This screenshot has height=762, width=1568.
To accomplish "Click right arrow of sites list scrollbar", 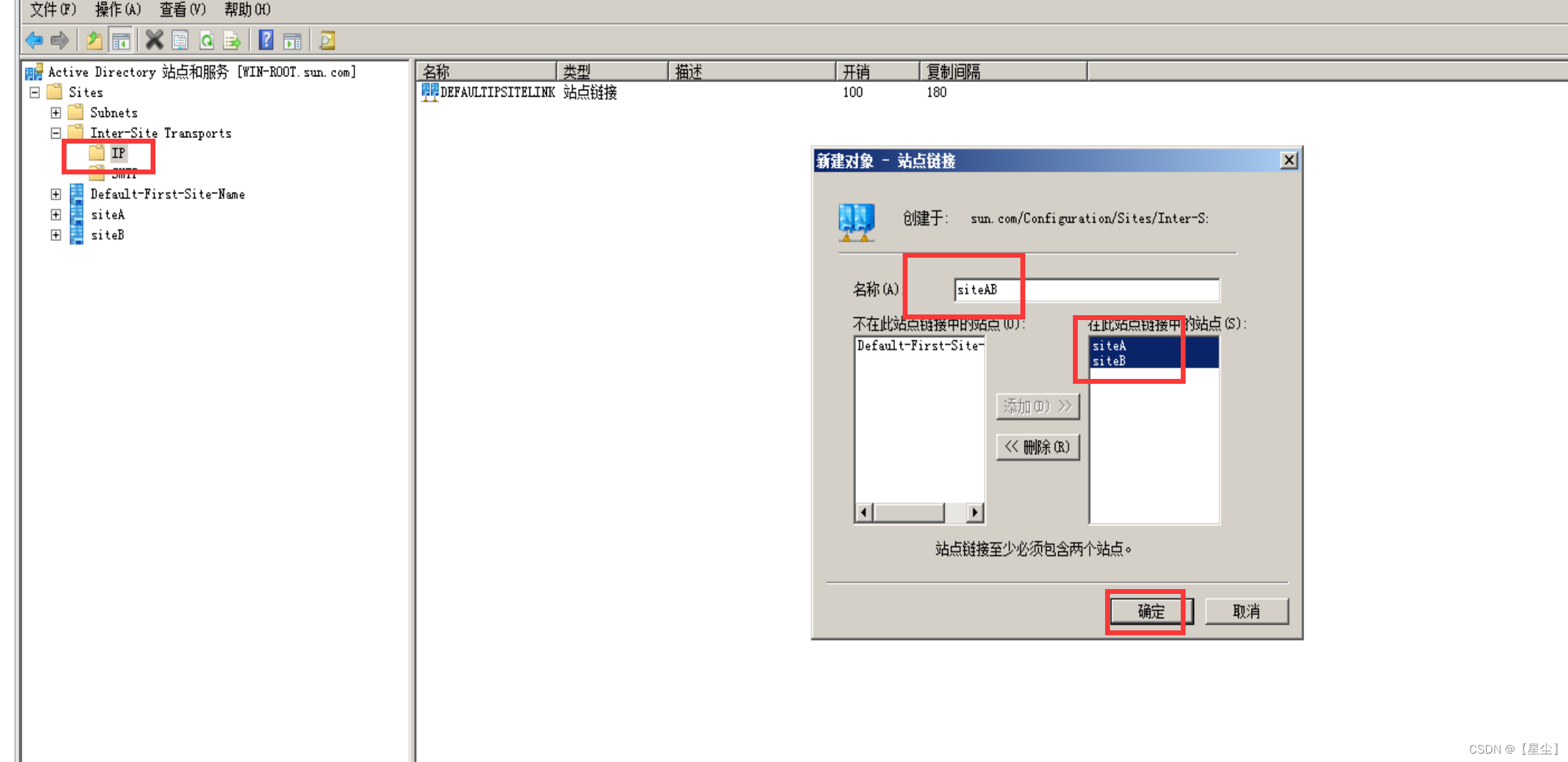I will click(975, 513).
